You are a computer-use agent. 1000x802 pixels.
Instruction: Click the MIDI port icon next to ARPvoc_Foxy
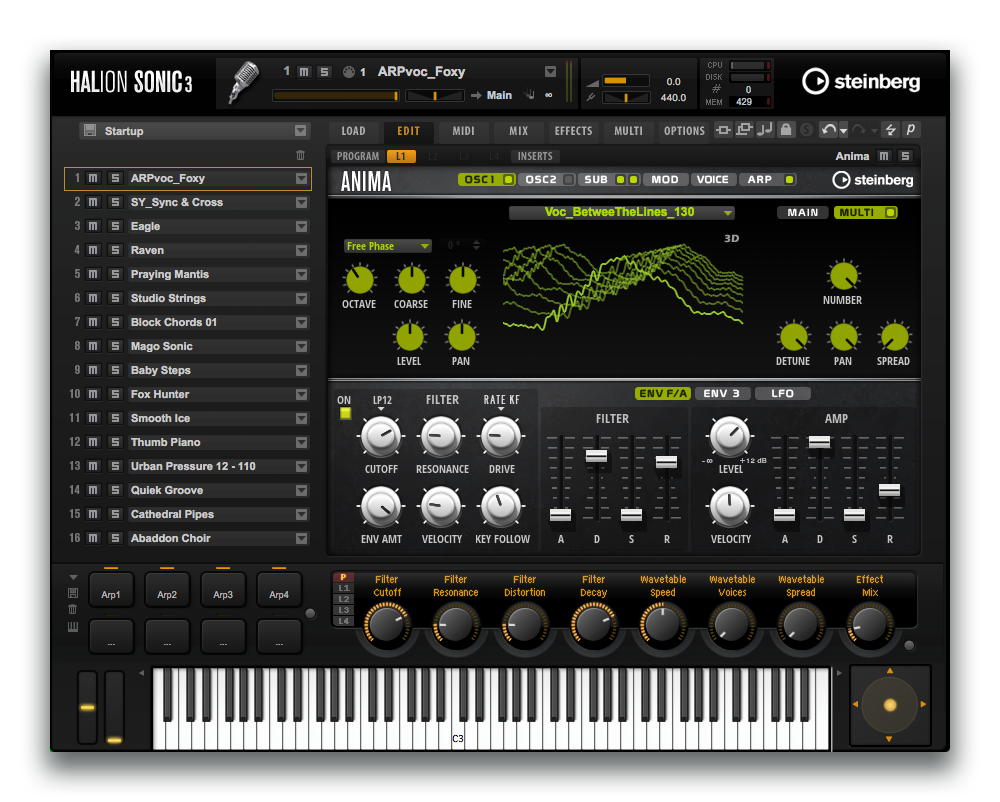tap(348, 72)
